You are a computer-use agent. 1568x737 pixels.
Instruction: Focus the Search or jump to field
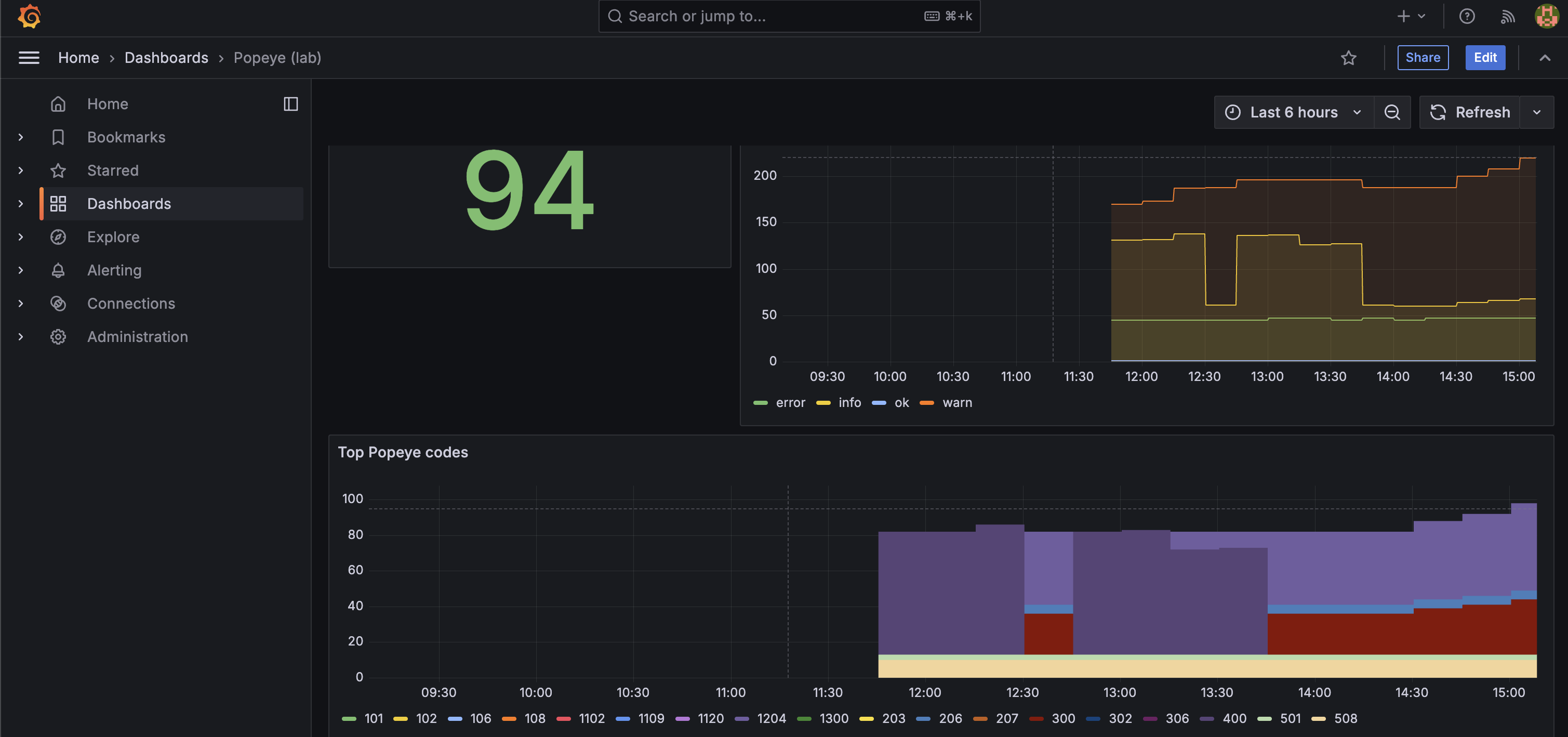point(789,17)
